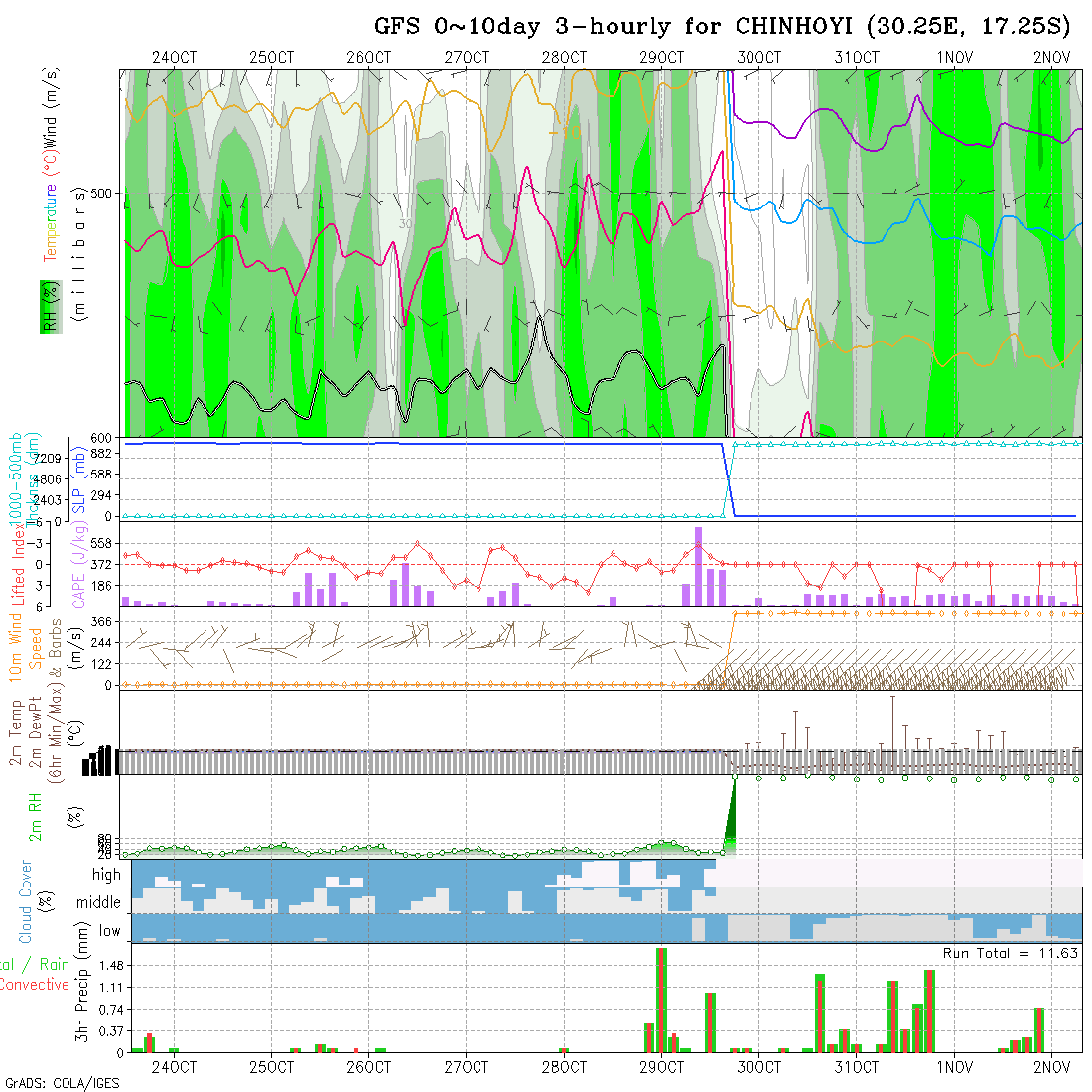Click the 30OCT label on top axis

(758, 58)
